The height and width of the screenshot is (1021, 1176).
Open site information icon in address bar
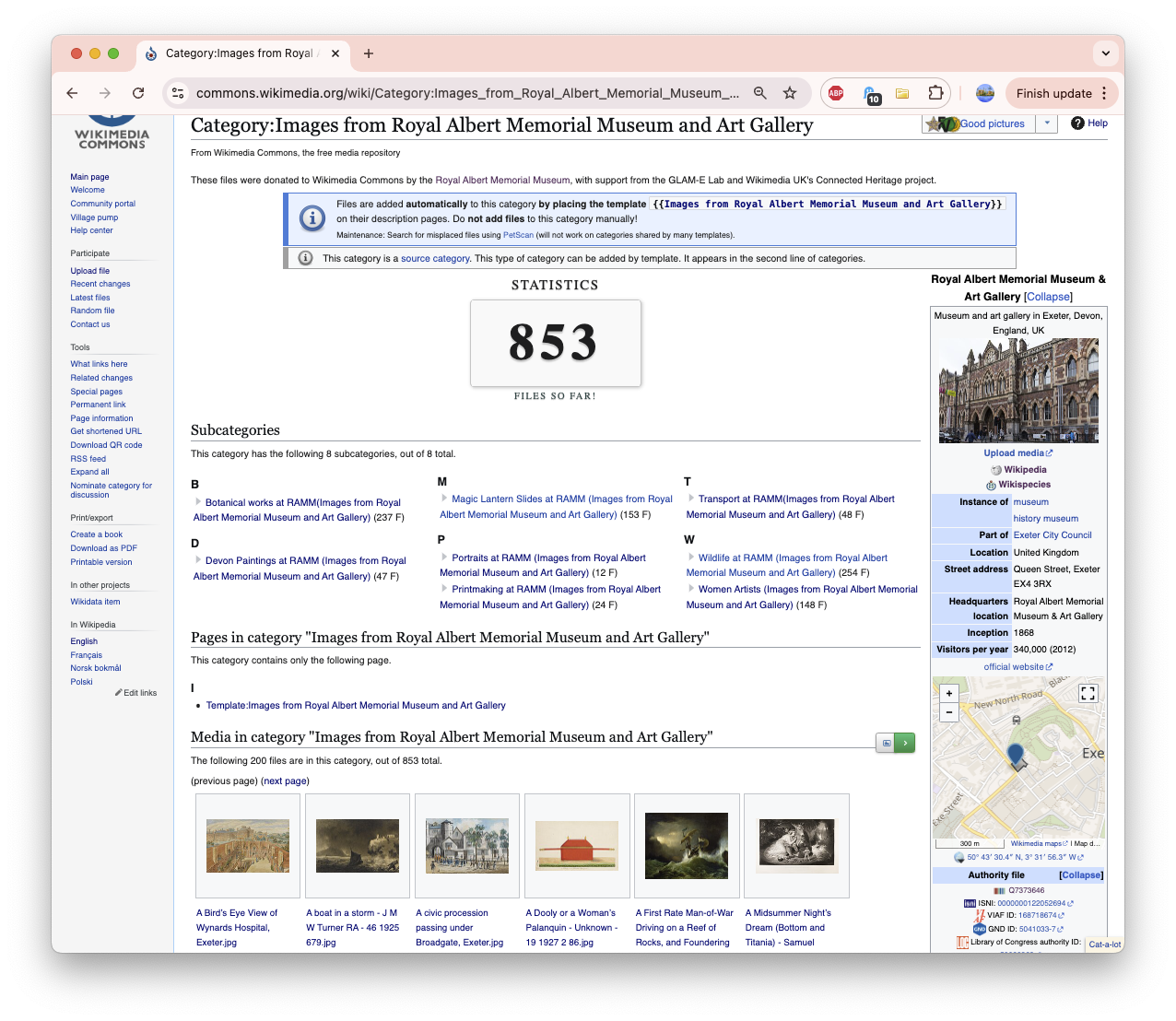tap(179, 93)
